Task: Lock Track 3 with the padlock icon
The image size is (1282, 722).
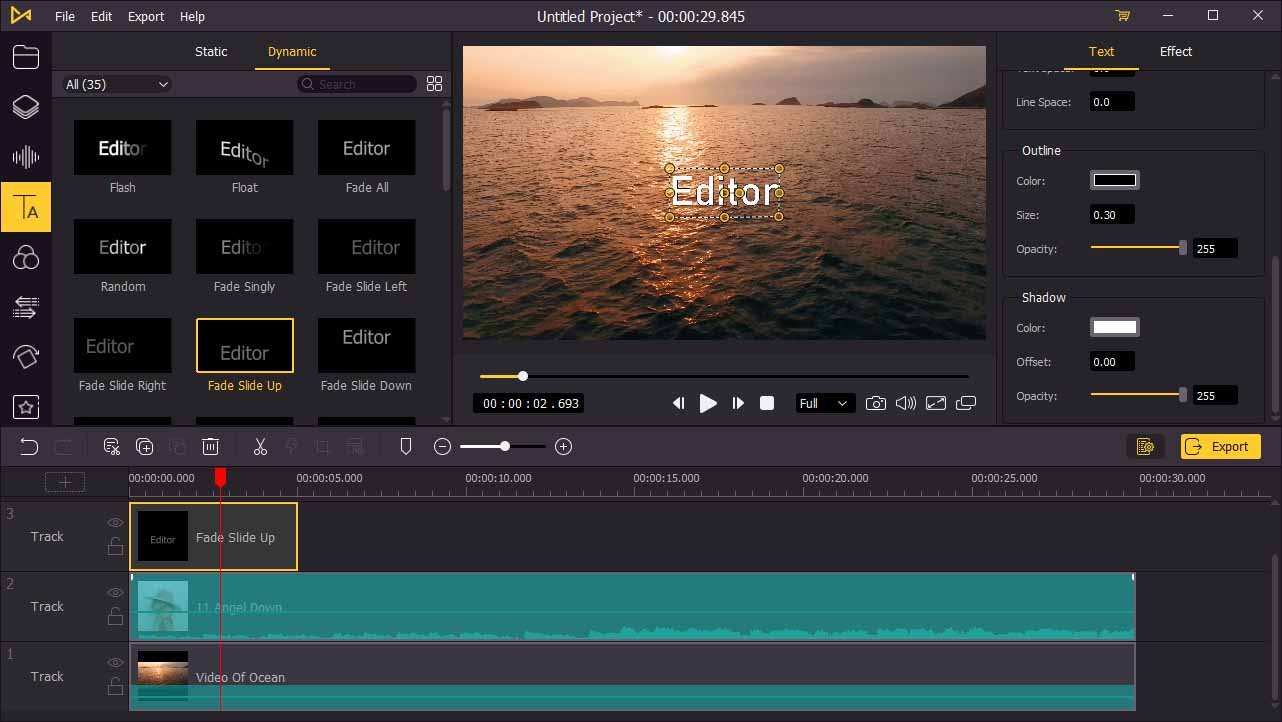Action: 115,546
